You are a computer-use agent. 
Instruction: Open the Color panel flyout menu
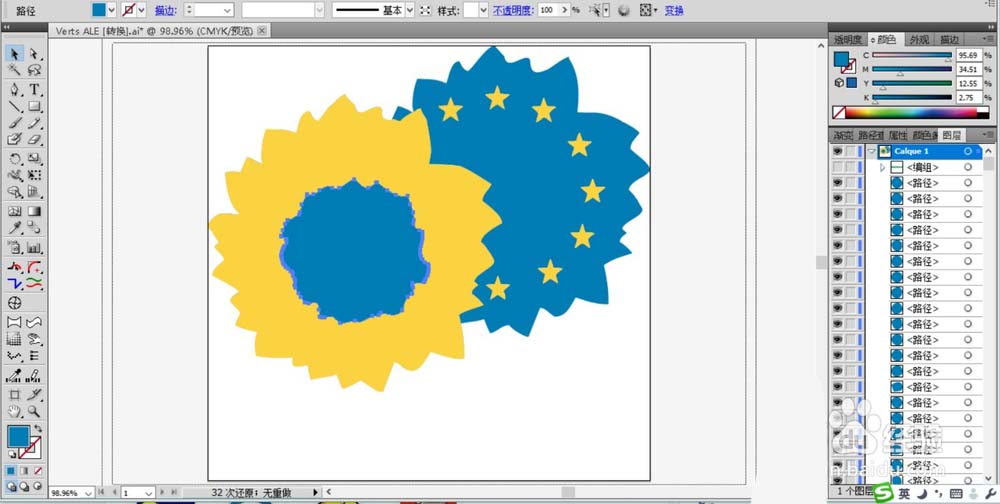click(987, 40)
